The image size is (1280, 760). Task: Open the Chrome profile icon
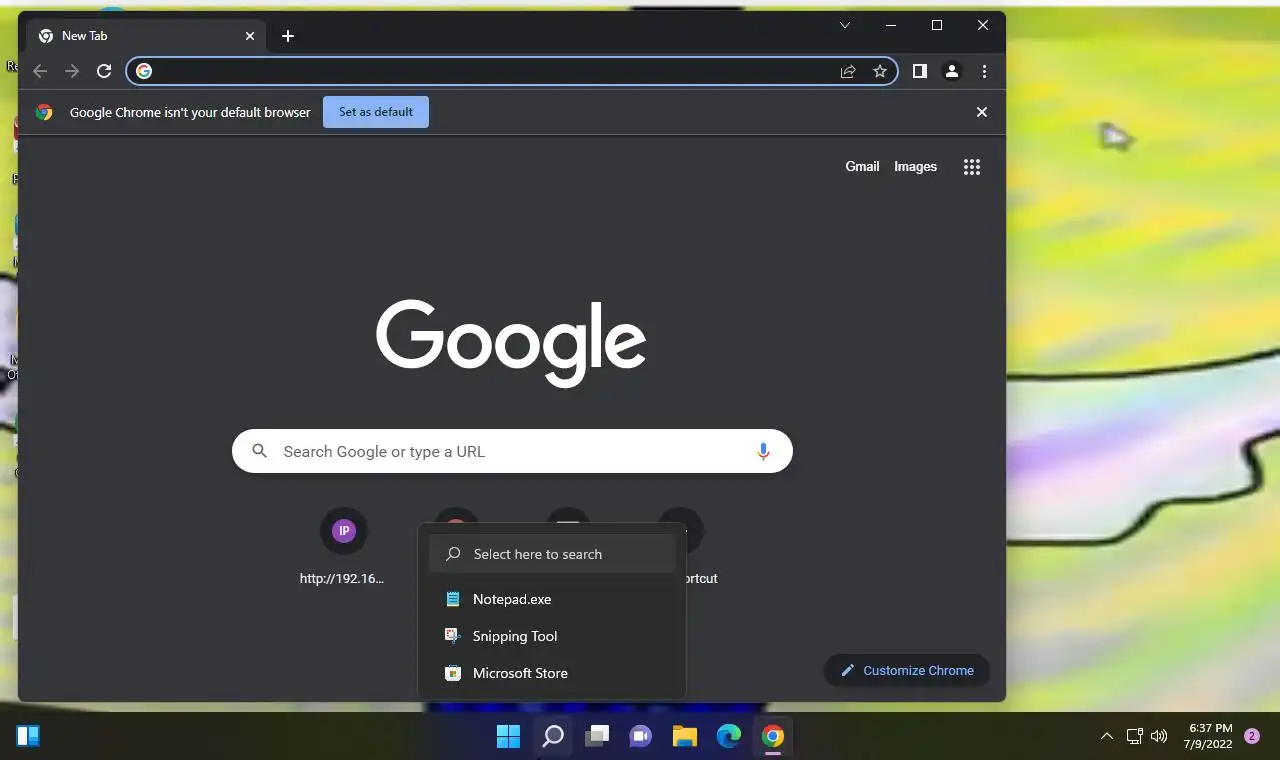point(952,71)
